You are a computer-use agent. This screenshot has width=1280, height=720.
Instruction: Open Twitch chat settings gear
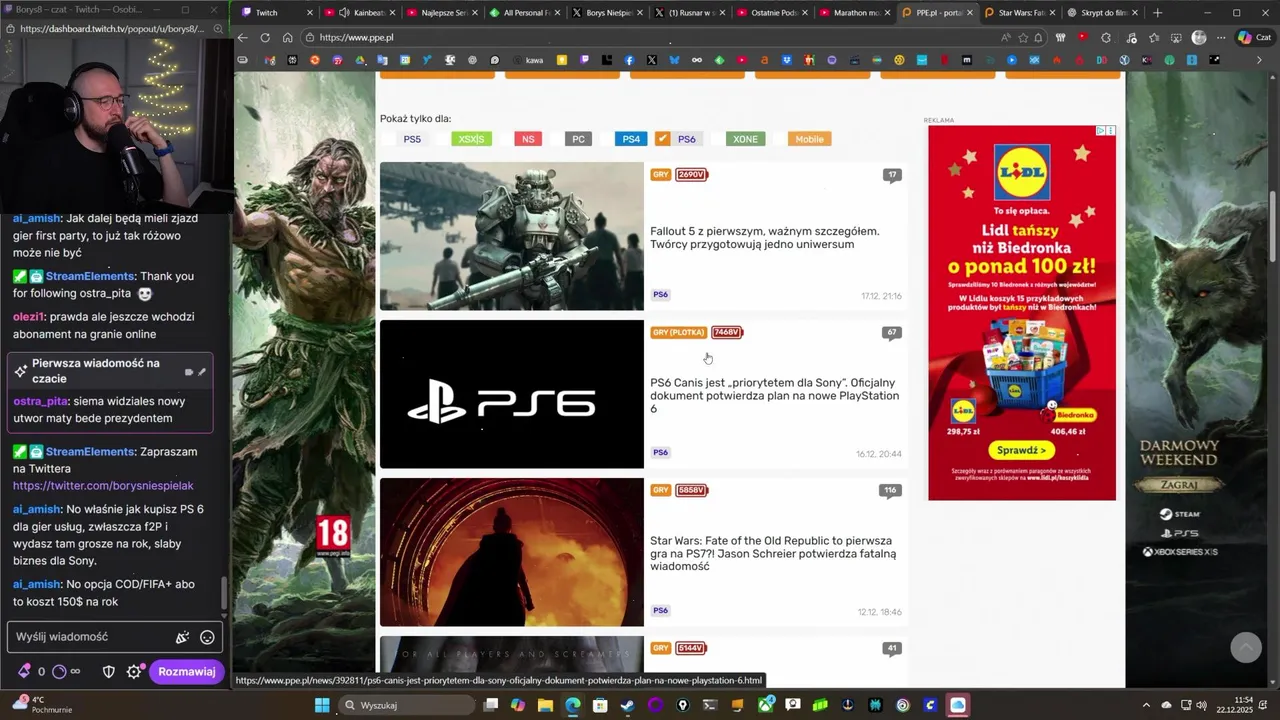(x=134, y=672)
